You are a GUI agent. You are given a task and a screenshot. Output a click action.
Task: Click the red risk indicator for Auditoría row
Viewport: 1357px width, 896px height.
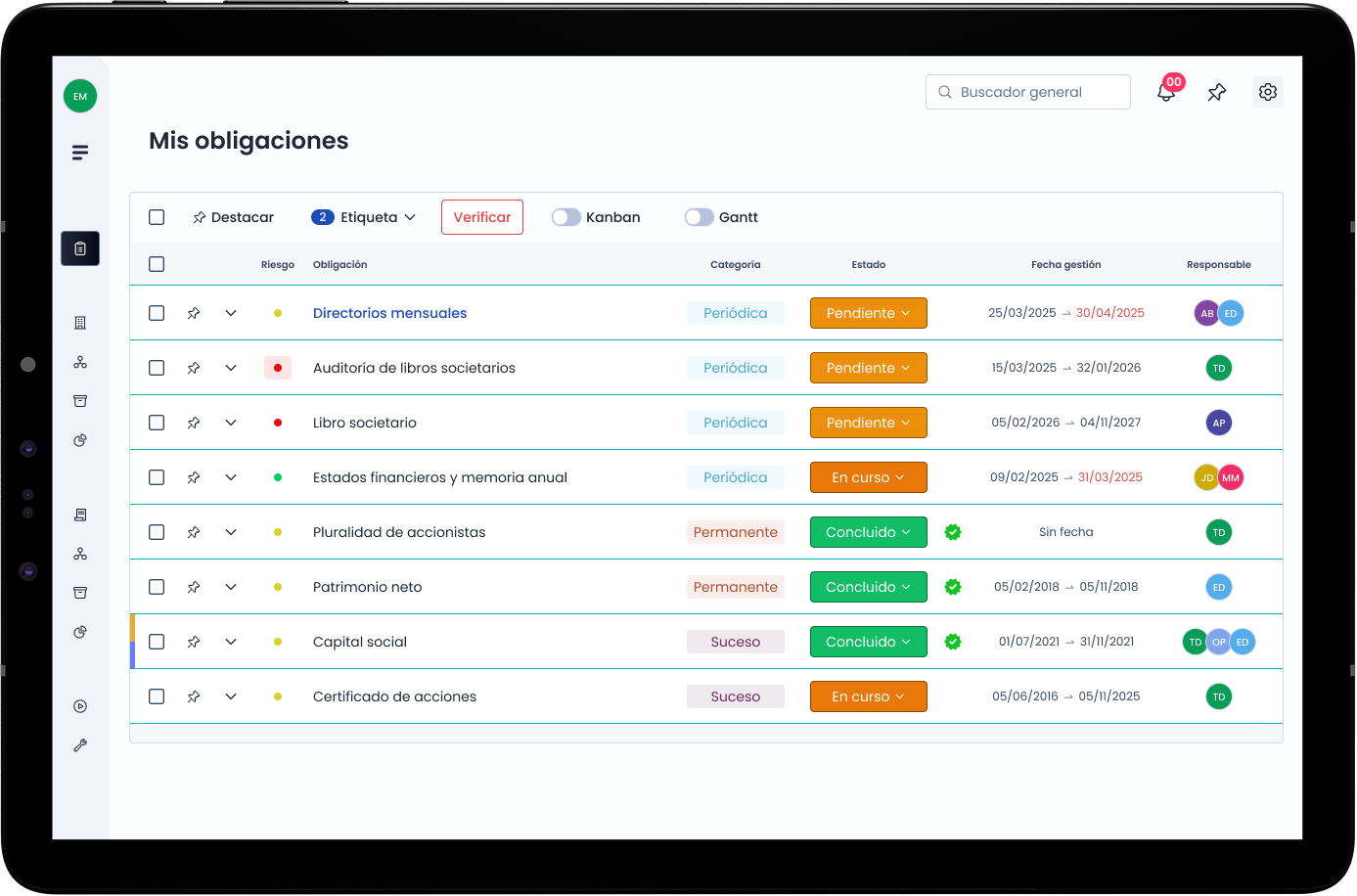point(278,368)
